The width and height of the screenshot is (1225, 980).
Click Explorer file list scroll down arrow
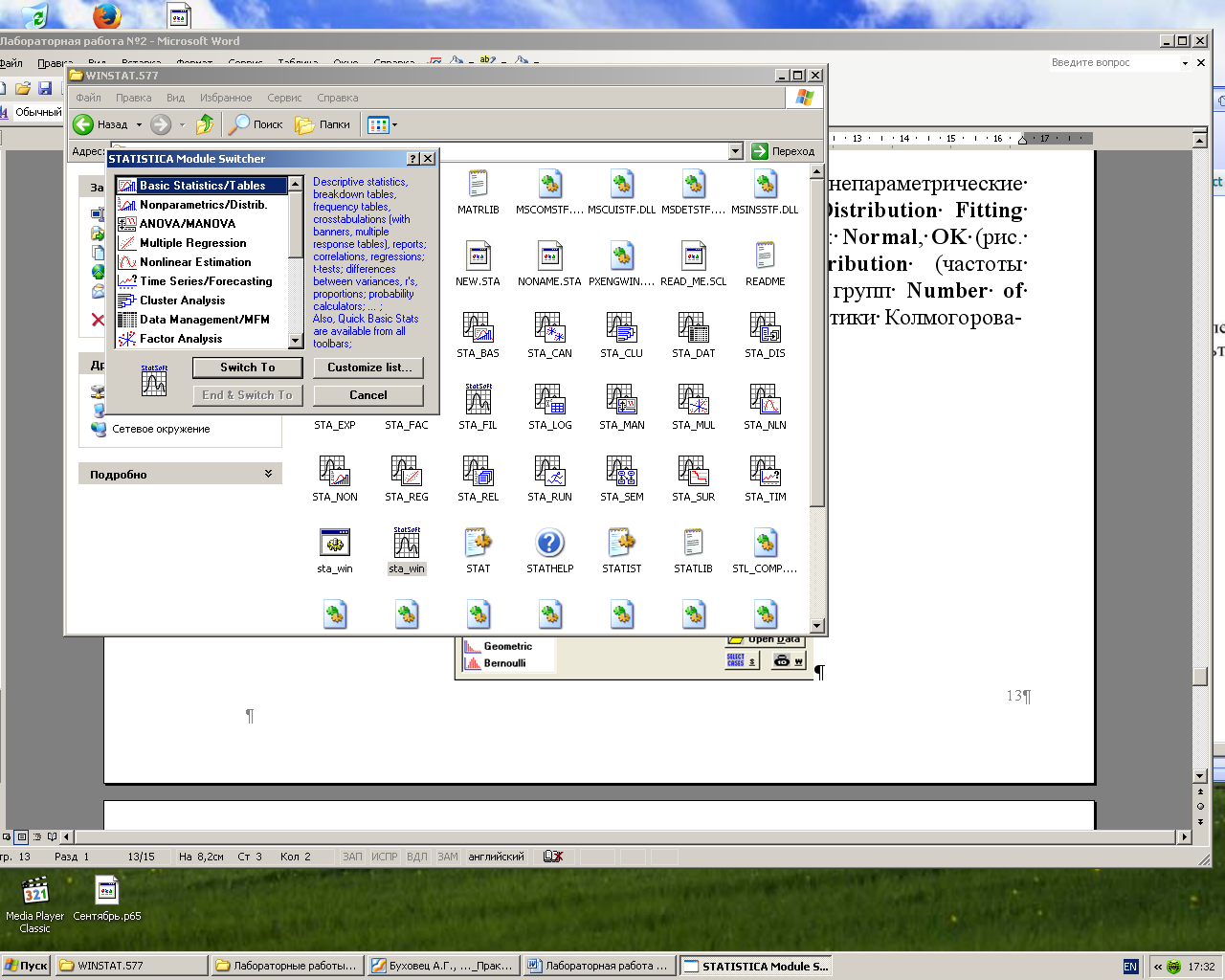tap(816, 626)
